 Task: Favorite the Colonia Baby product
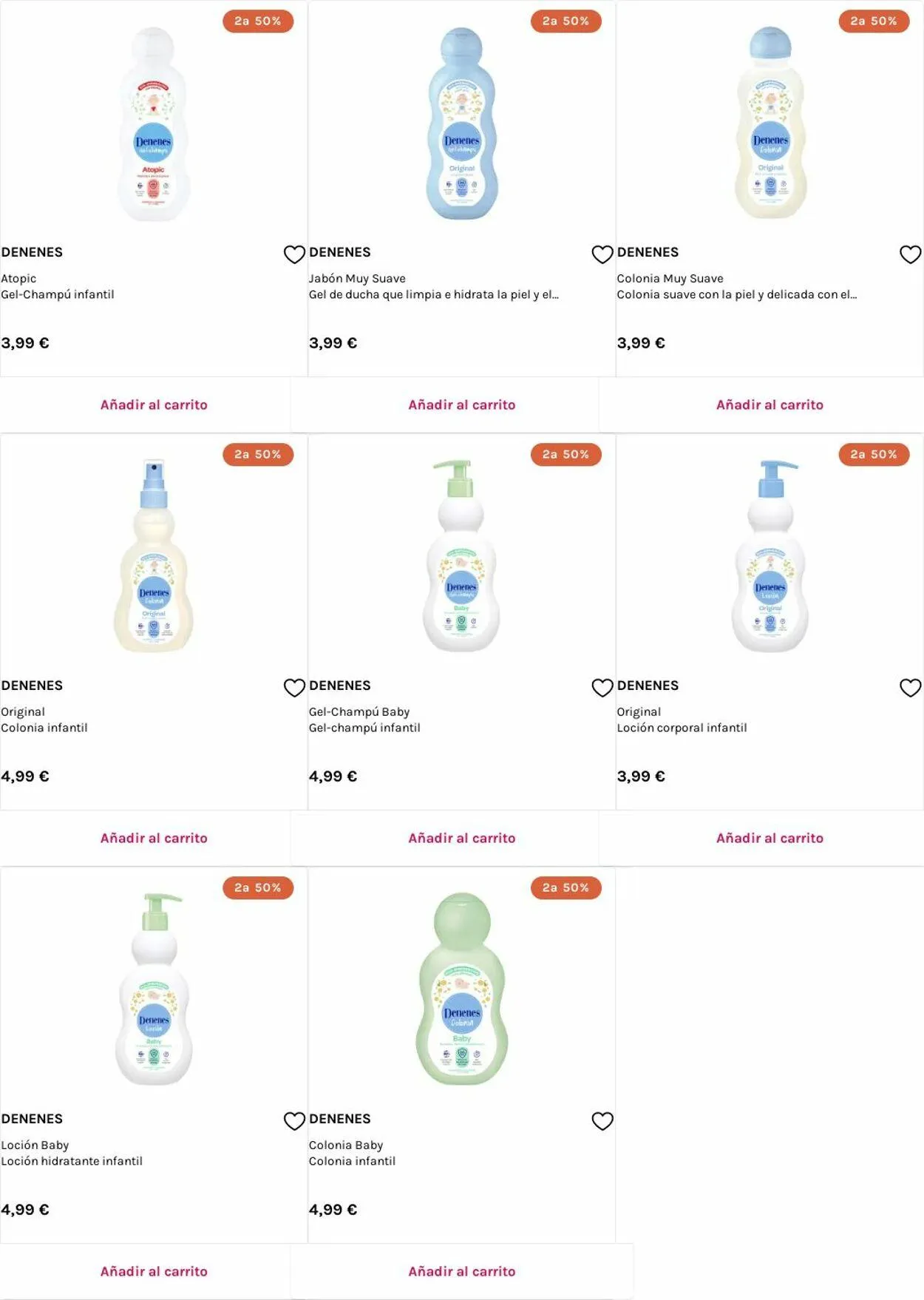coord(602,1121)
